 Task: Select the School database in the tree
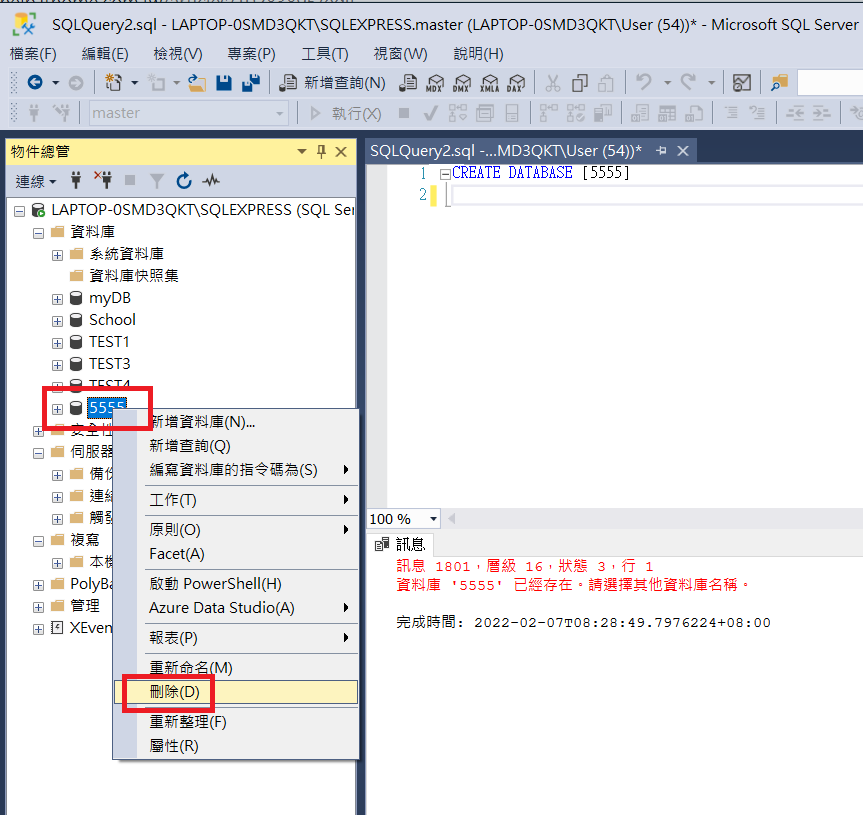pos(112,320)
